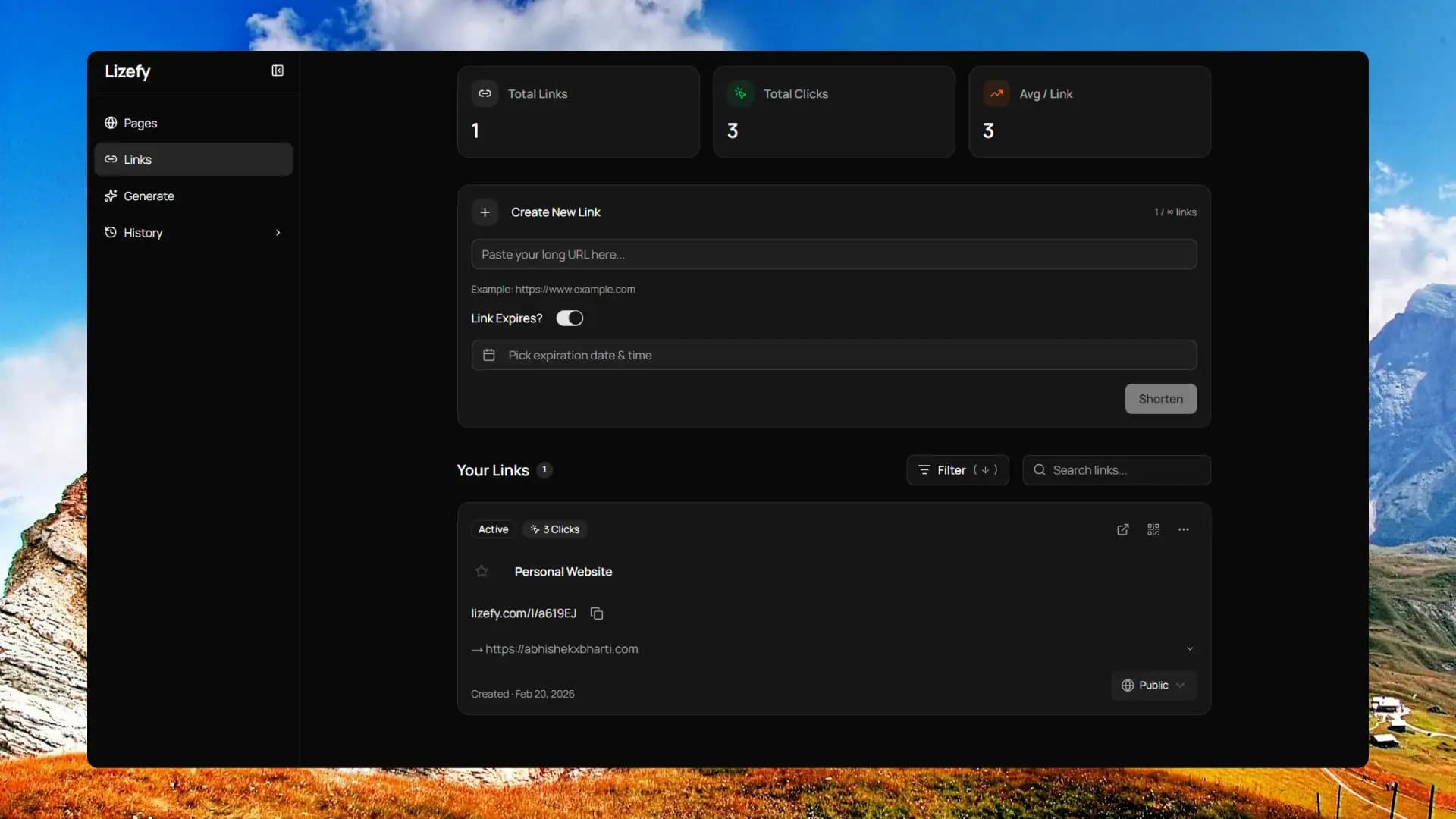
Task: Expand the destination URL details chevron
Action: coord(1190,648)
